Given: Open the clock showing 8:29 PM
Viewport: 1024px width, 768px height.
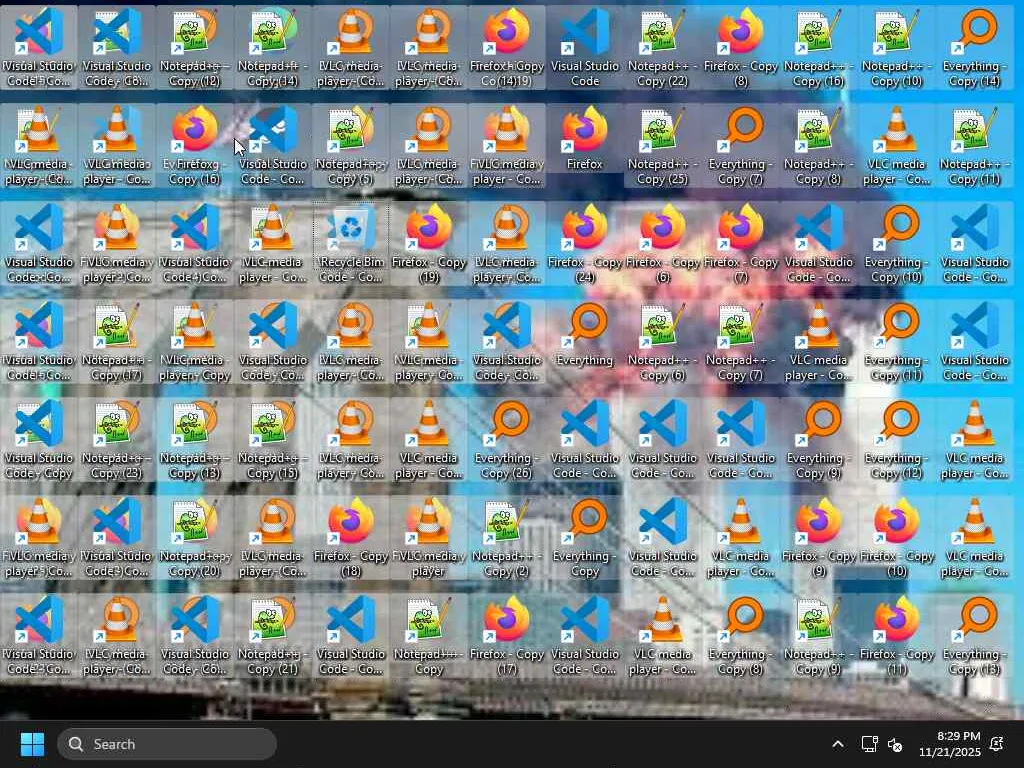Looking at the screenshot, I should coord(950,744).
